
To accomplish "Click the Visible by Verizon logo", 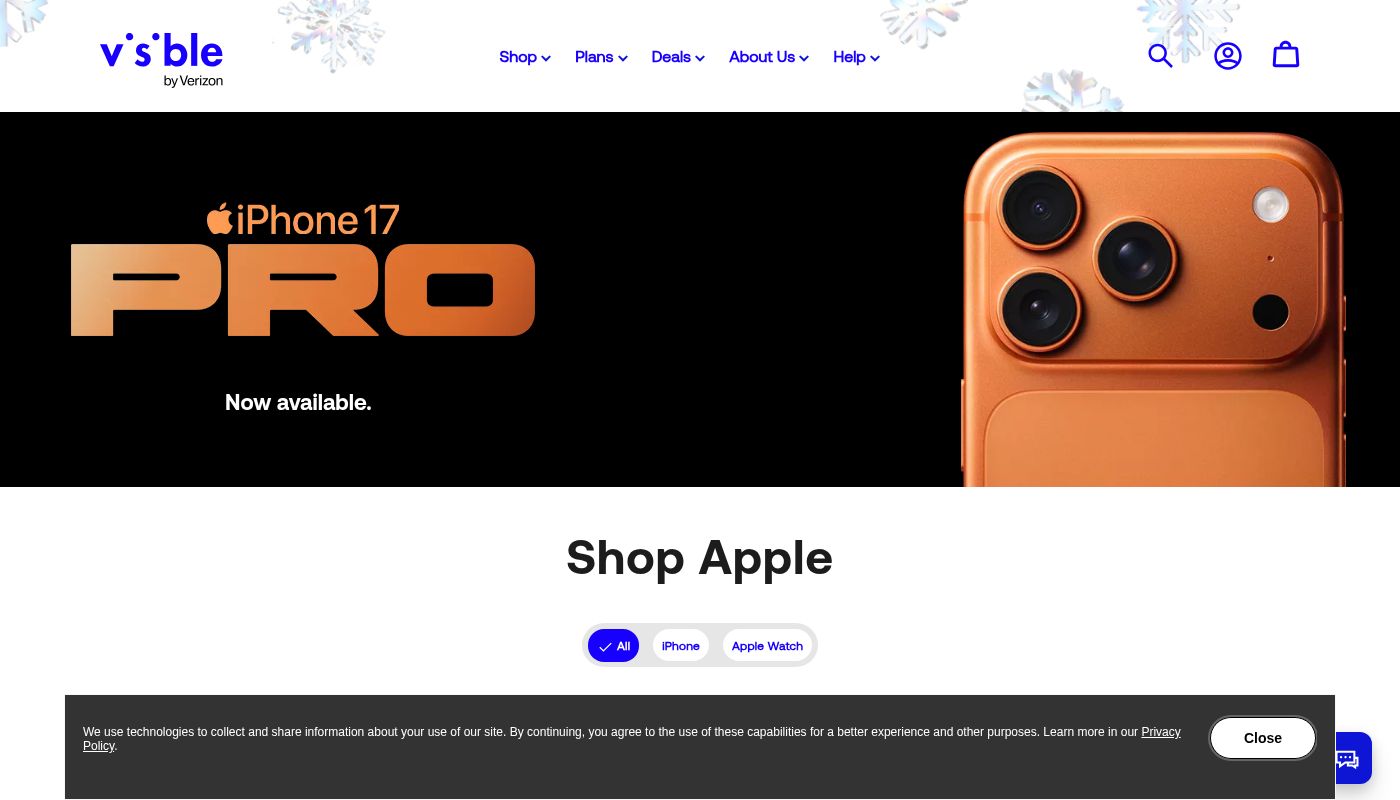I will pos(161,61).
